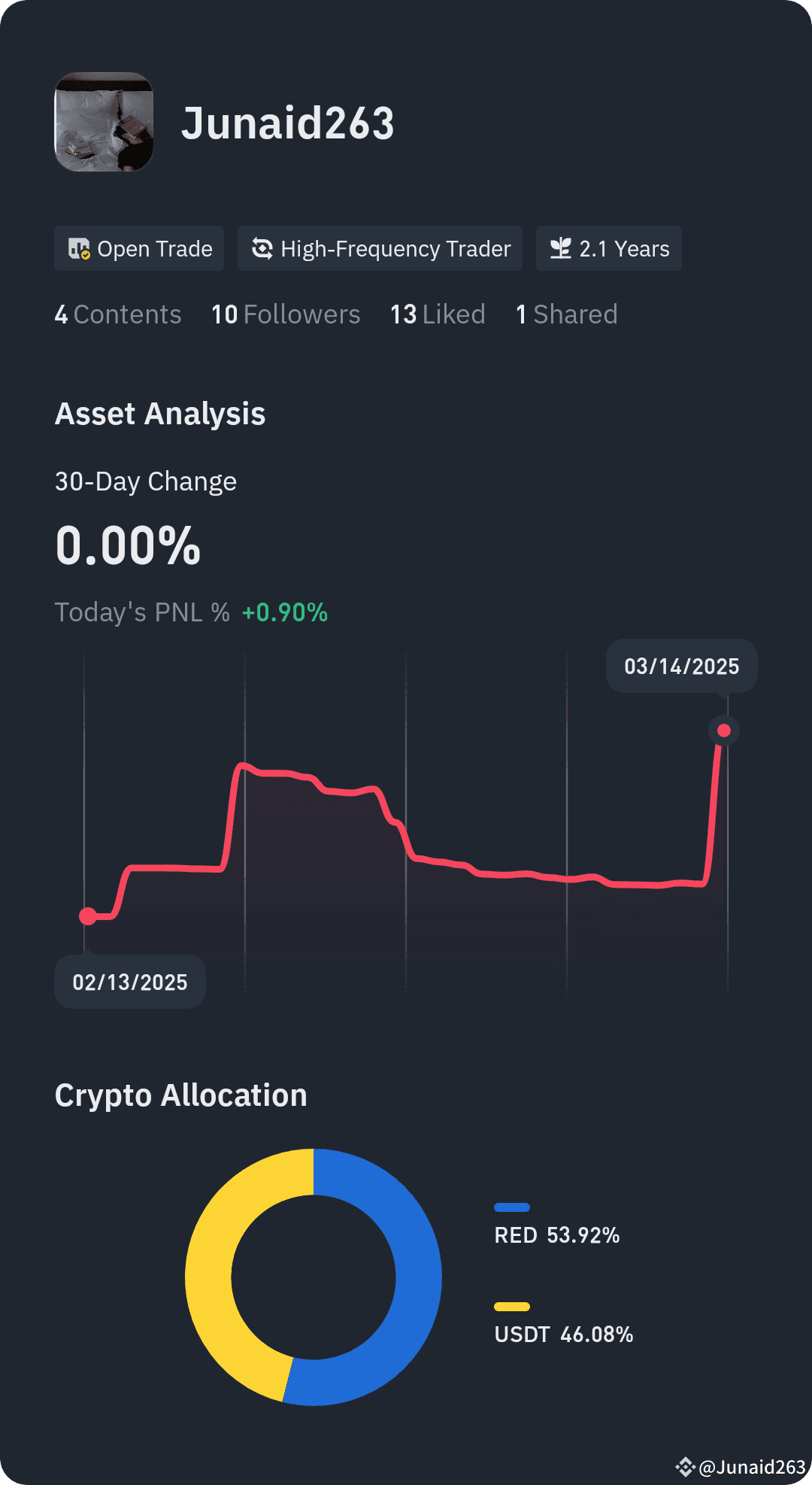
Task: Open the 1 Shared stat
Action: tap(567, 314)
